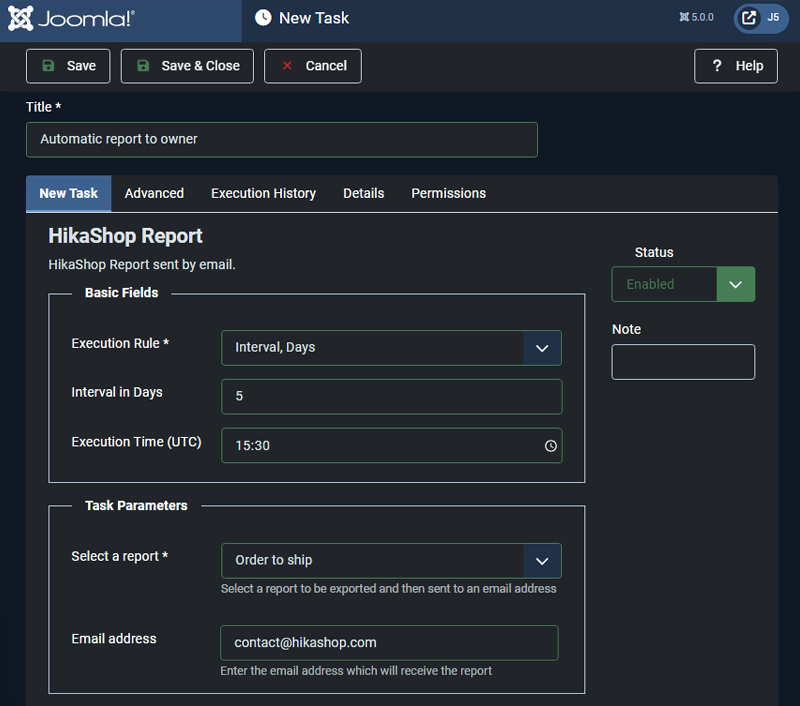Click the Status label

point(654,253)
